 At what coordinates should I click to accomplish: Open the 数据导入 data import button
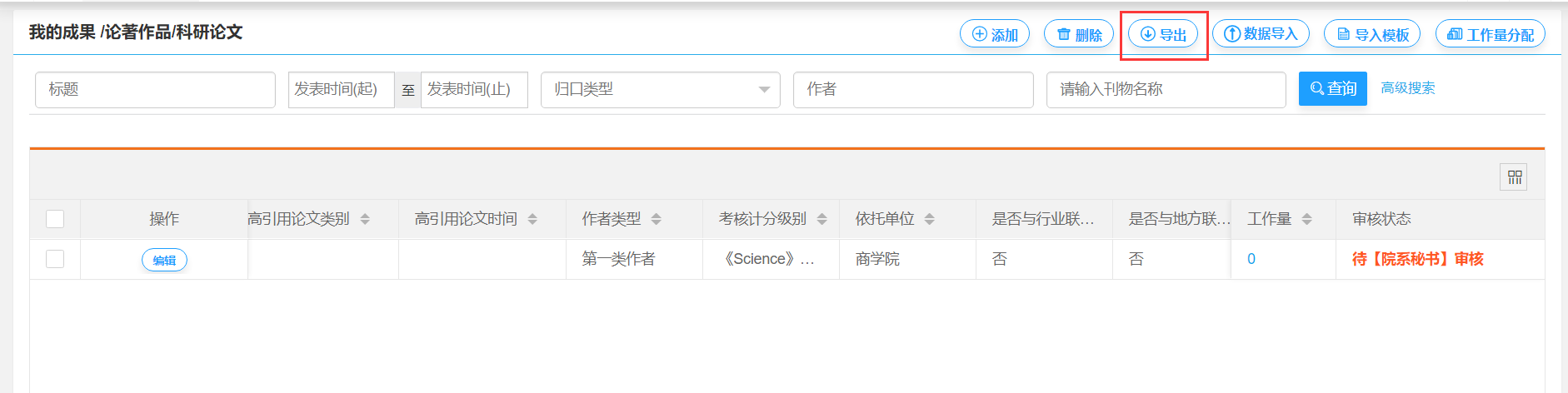click(x=1261, y=34)
